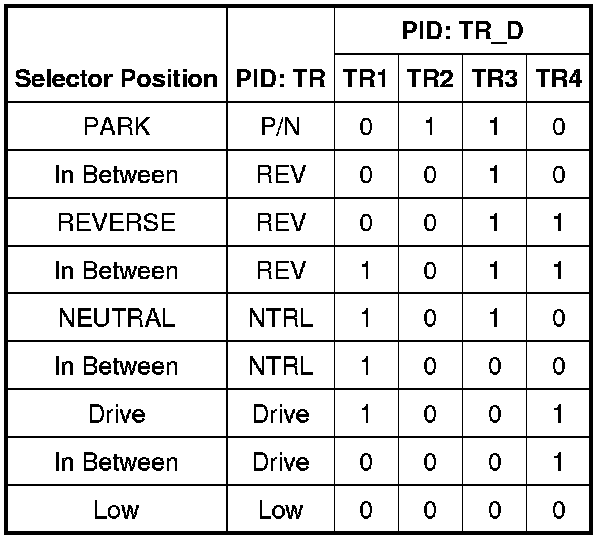Select the Low cell under PID: TR
608x540 pixels.
(281, 511)
